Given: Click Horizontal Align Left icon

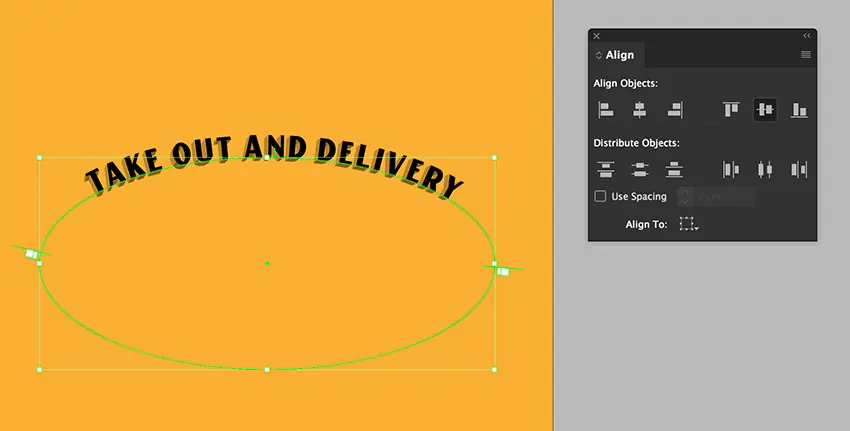Looking at the screenshot, I should point(605,110).
